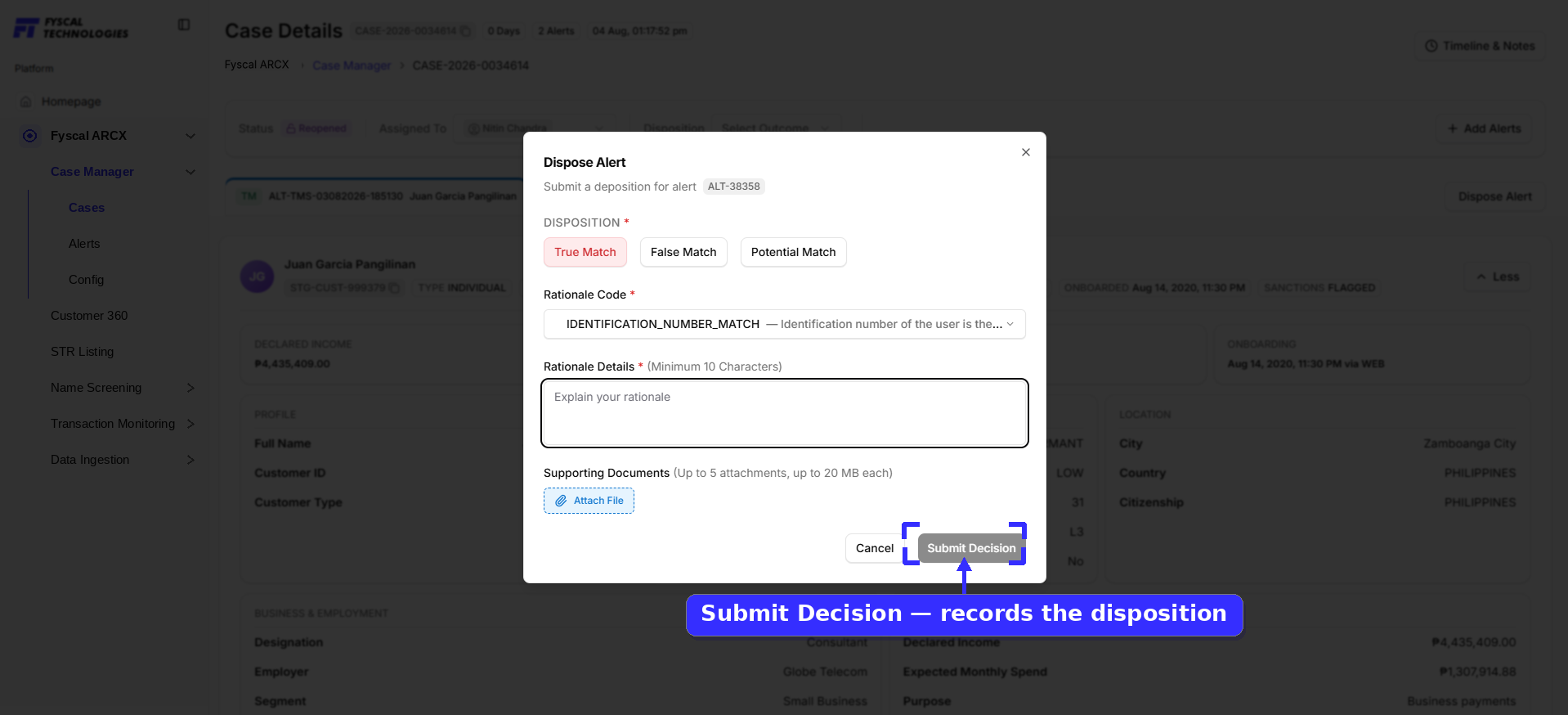This screenshot has height=715, width=1568.
Task: Click the paperclip icon in Attach File
Action: point(561,501)
